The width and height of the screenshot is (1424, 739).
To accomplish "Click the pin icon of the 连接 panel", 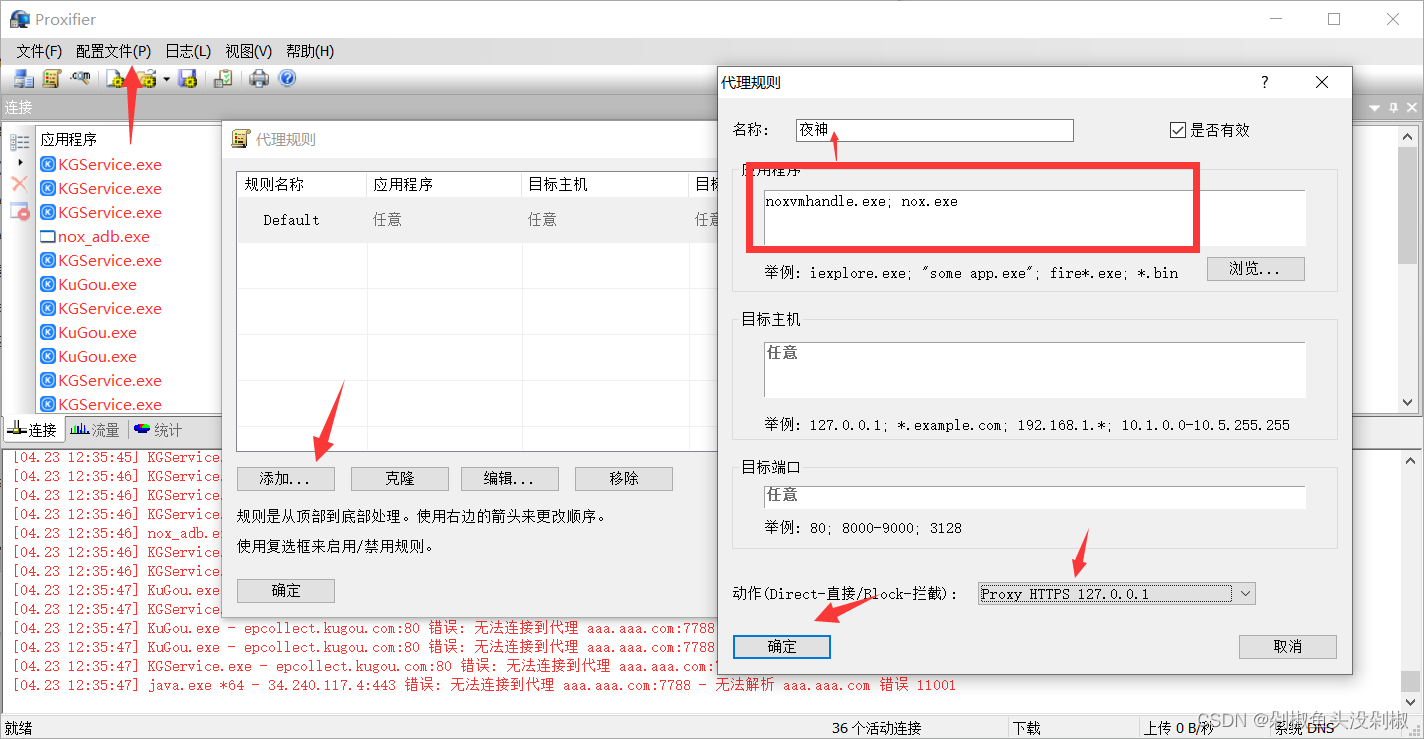I will click(x=1392, y=107).
